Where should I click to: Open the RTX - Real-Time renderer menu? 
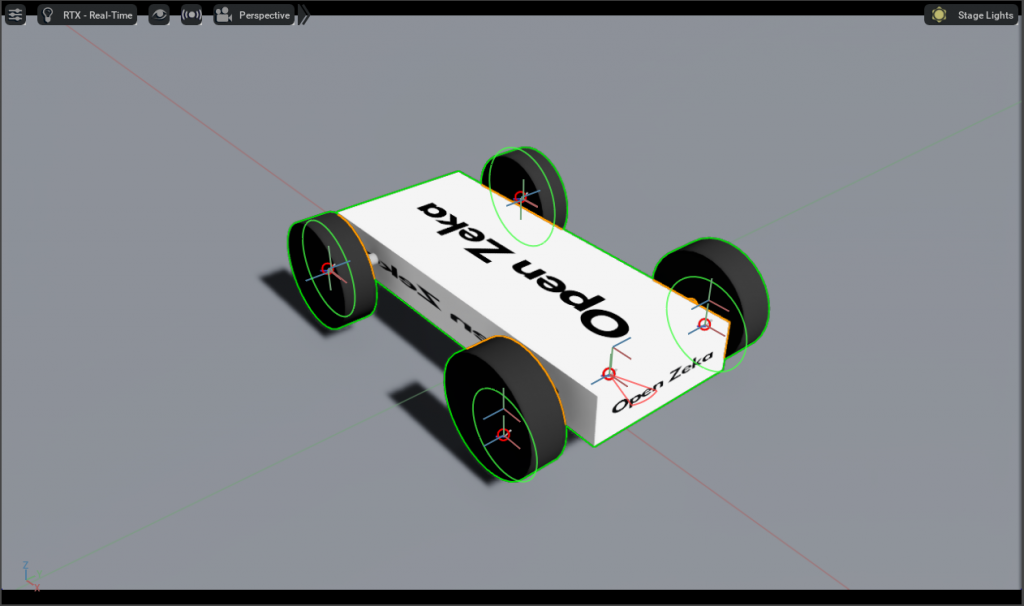[x=87, y=14]
